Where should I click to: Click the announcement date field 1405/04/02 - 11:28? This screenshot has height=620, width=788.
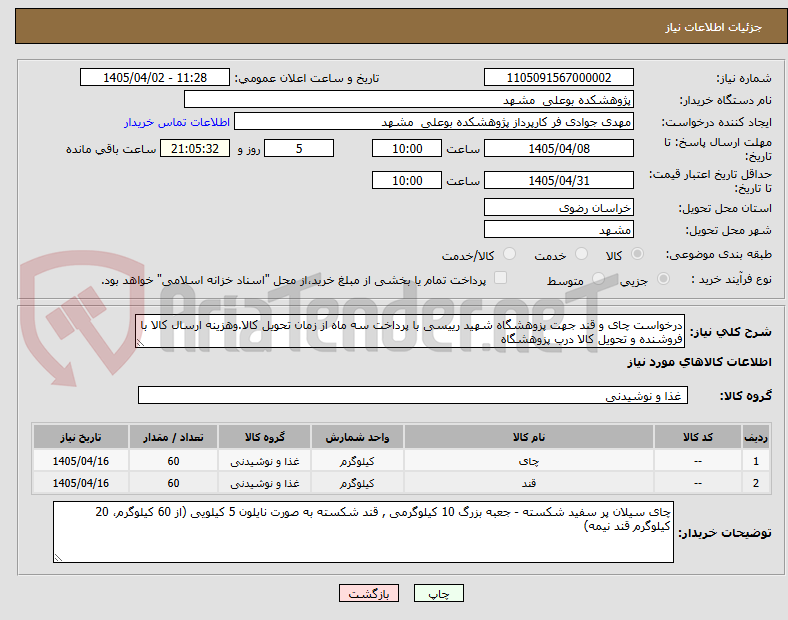click(x=155, y=77)
